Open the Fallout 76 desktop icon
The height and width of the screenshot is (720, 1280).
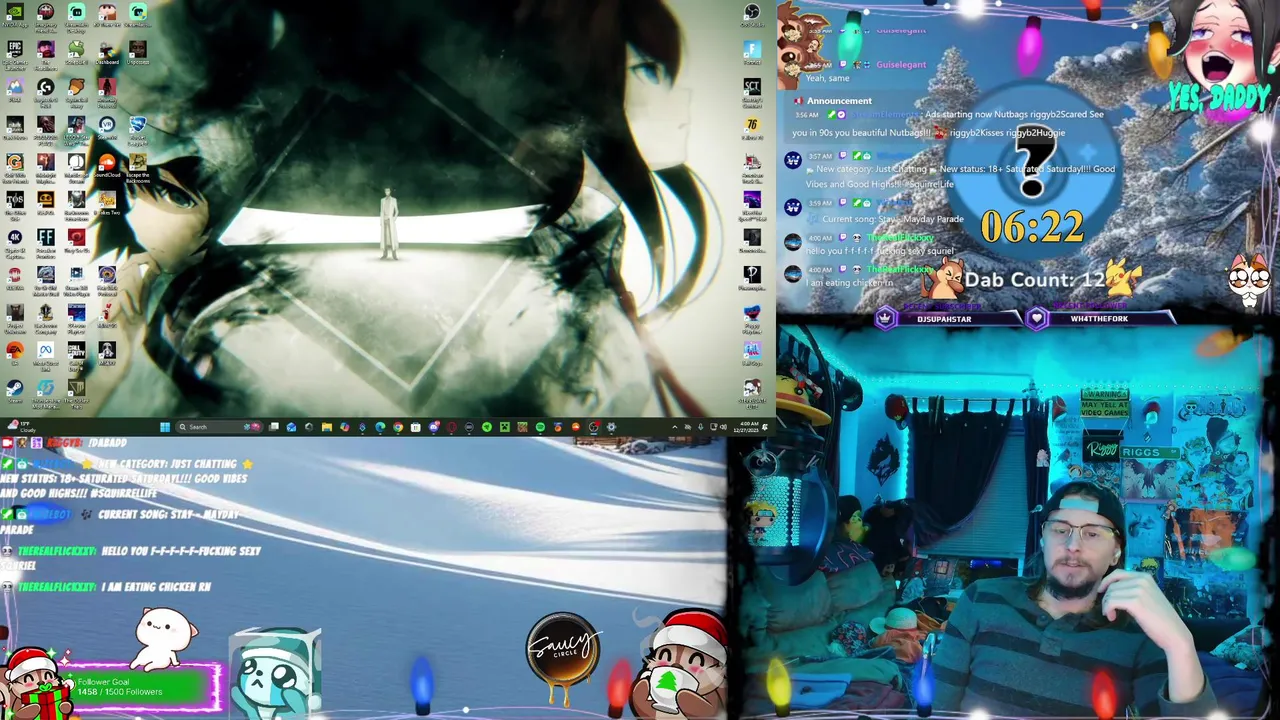[752, 127]
